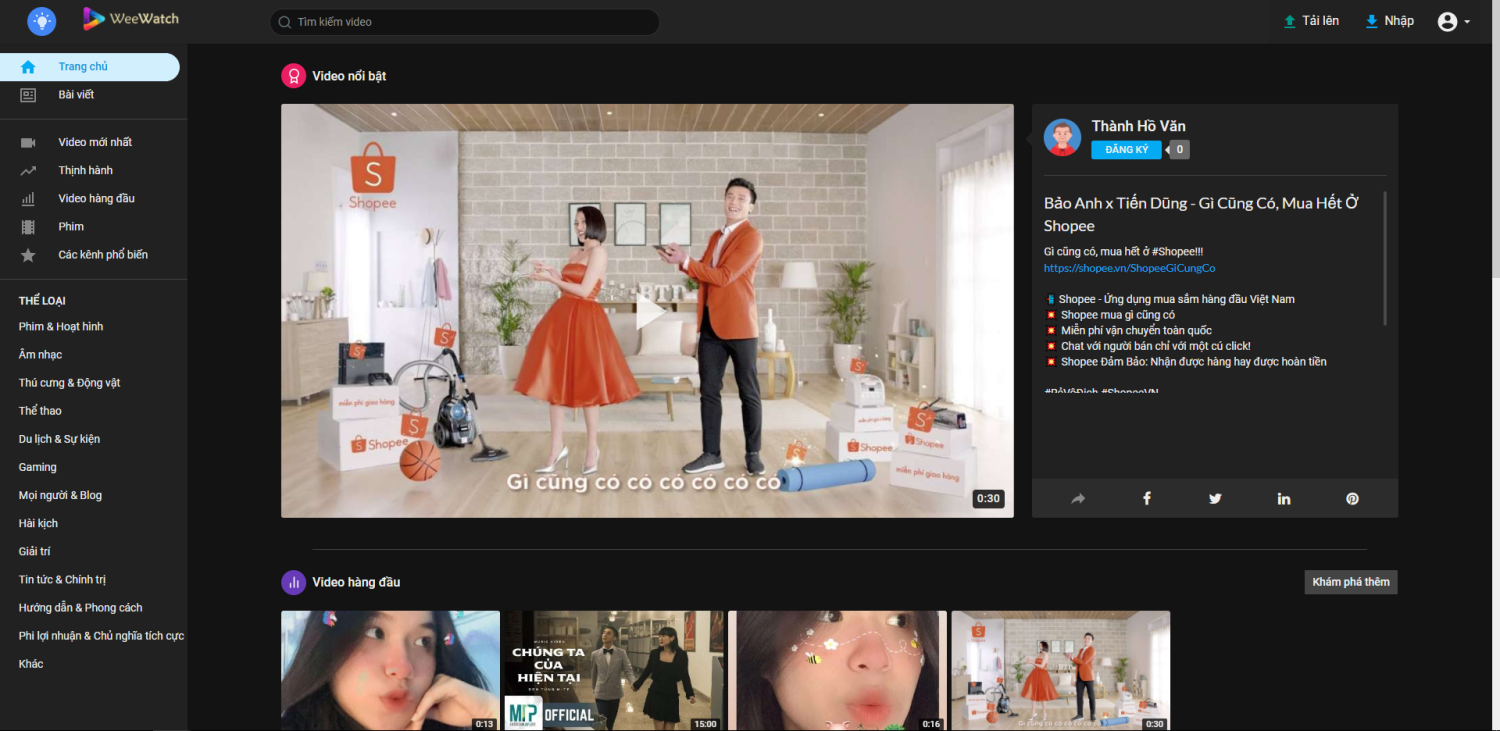Image resolution: width=1500 pixels, height=731 pixels.
Task: Toggle the light bulb theme switch
Action: (42, 20)
